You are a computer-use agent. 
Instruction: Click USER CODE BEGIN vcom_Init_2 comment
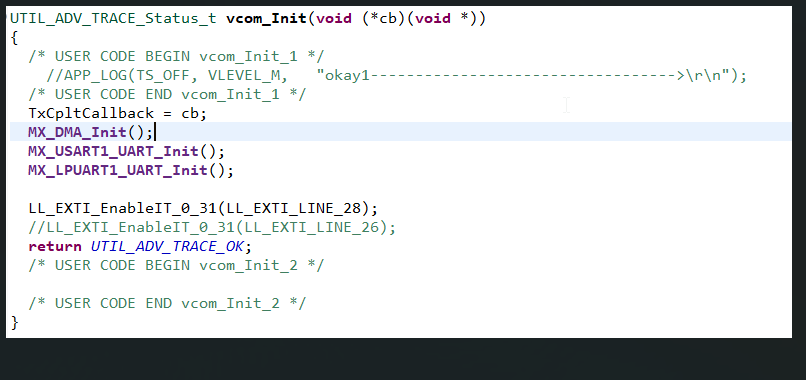click(x=176, y=265)
